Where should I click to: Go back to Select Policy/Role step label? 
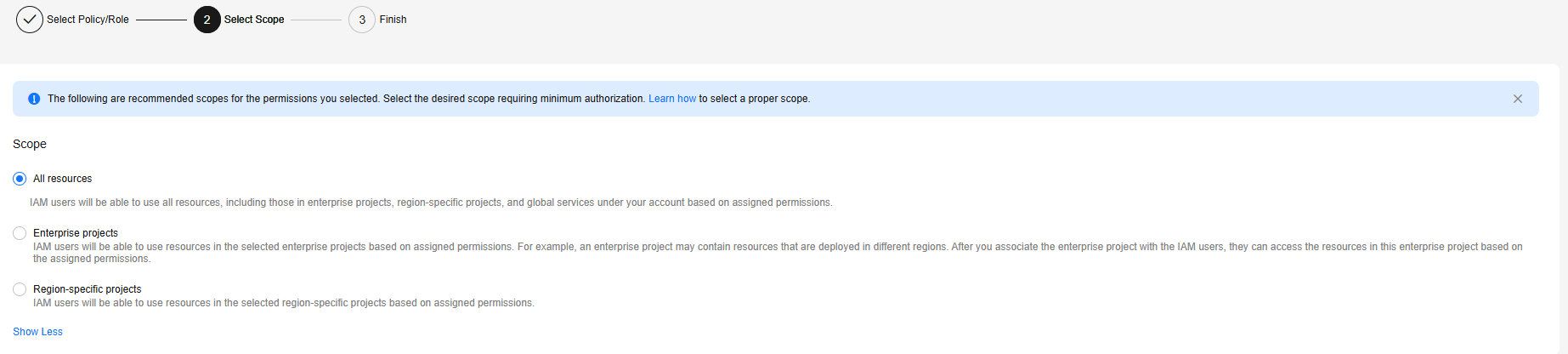coord(88,20)
